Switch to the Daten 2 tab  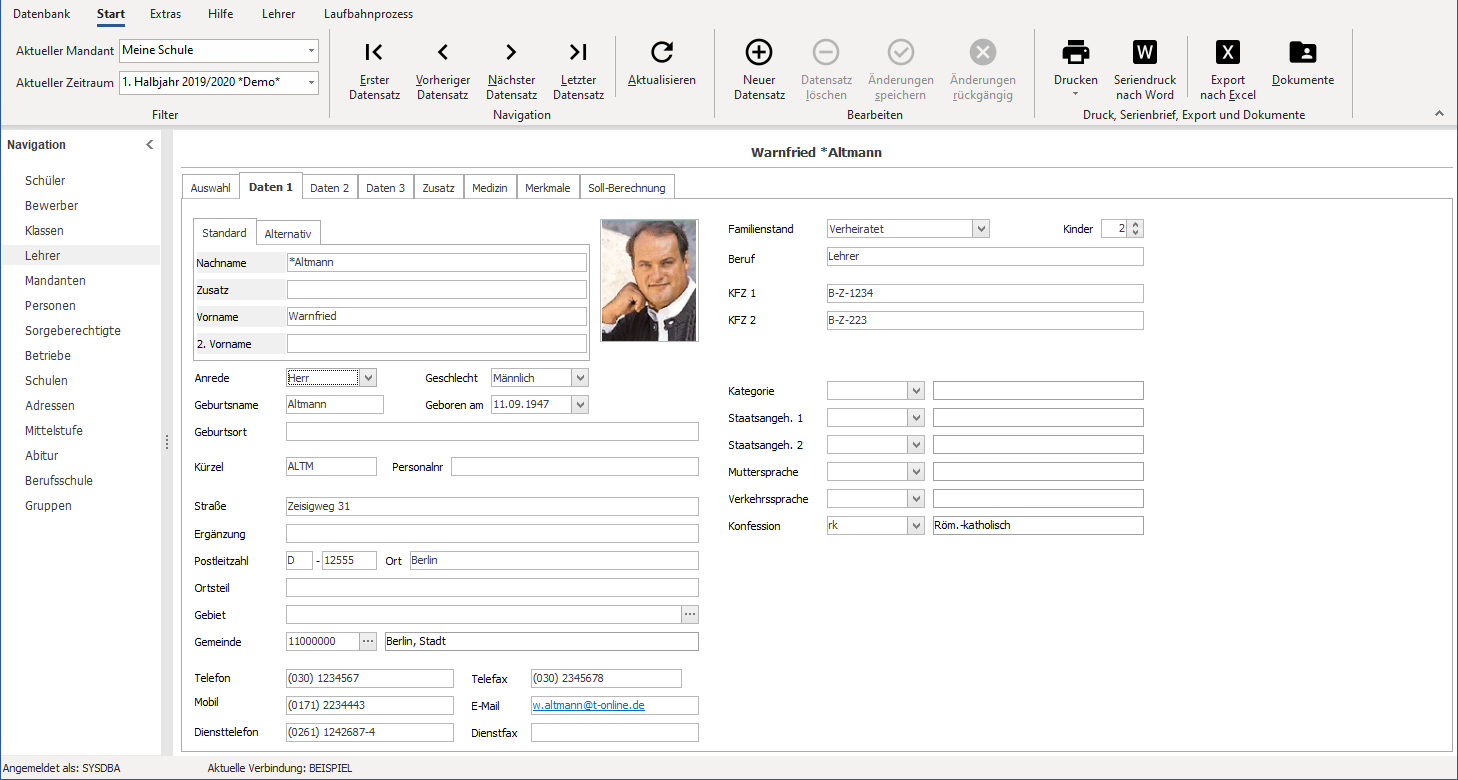pyautogui.click(x=330, y=187)
